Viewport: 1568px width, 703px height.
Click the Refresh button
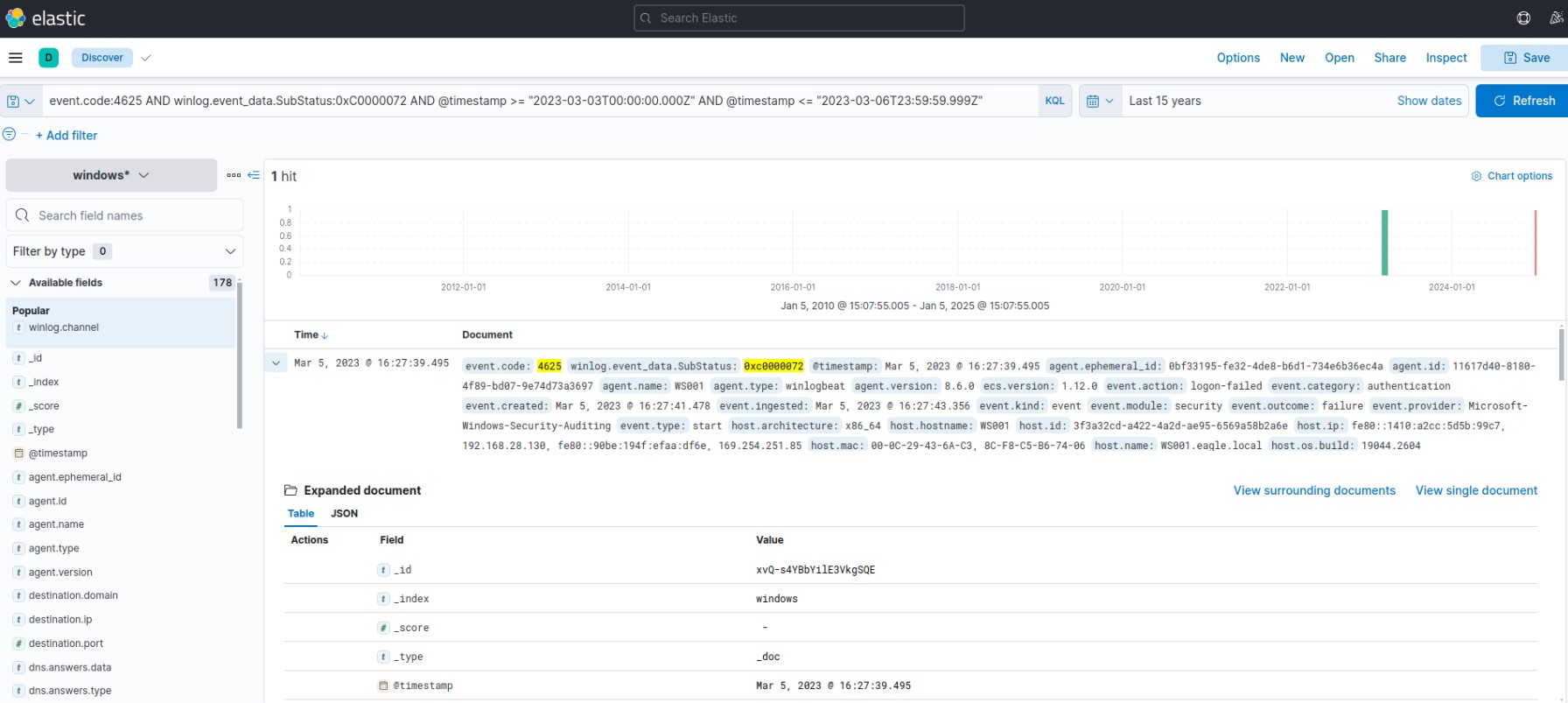pyautogui.click(x=1522, y=101)
